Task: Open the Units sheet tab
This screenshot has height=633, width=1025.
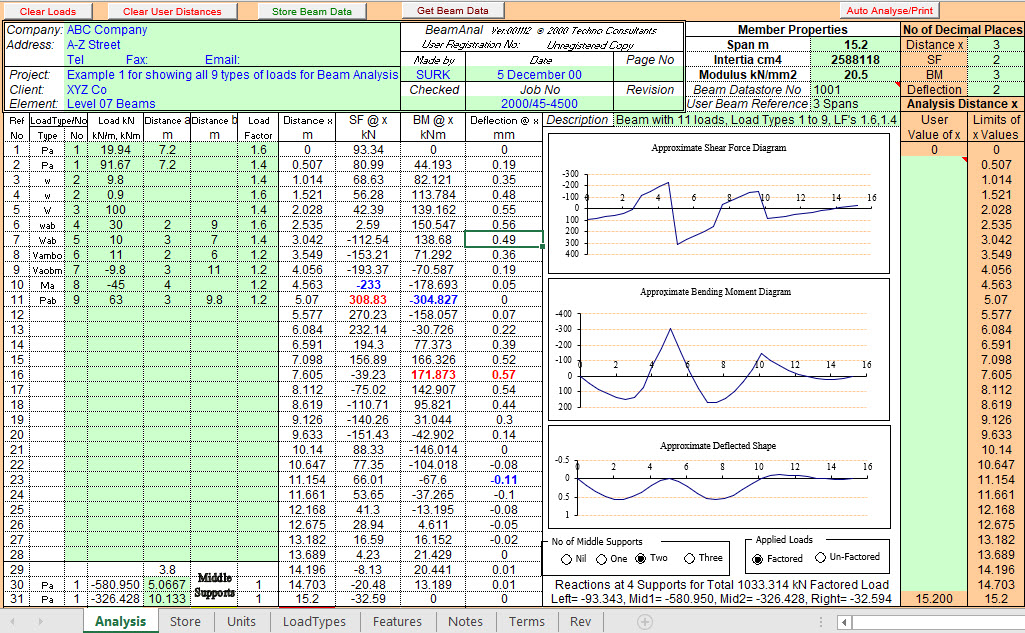Action: (x=240, y=621)
